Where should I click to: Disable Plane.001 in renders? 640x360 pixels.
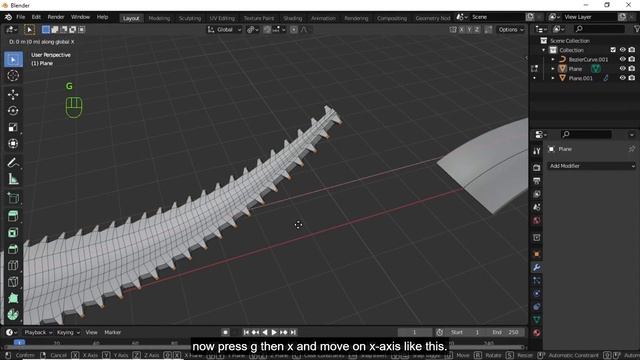632,78
